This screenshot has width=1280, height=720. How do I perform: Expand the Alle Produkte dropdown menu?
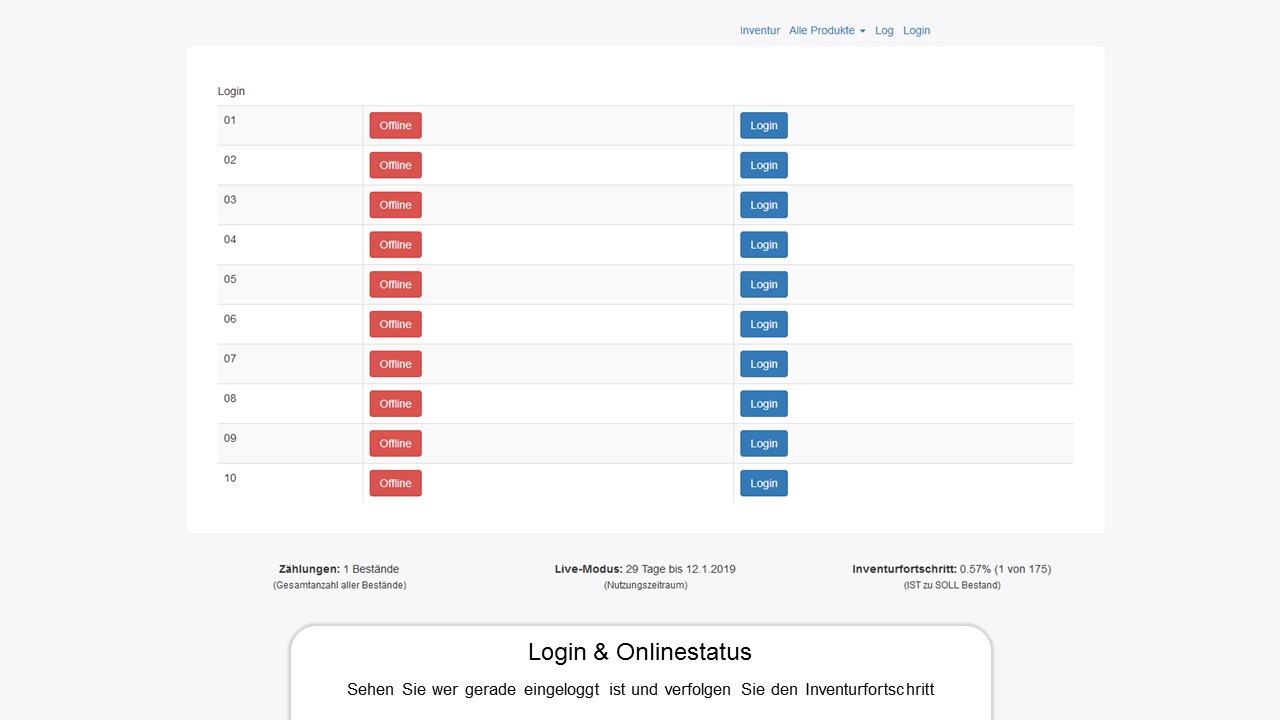coord(827,31)
